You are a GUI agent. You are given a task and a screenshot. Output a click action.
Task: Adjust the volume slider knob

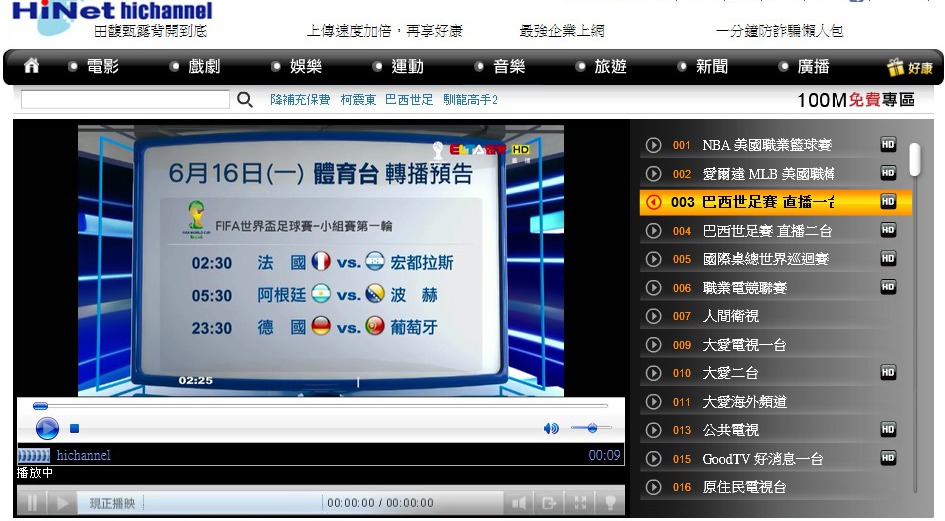click(592, 428)
